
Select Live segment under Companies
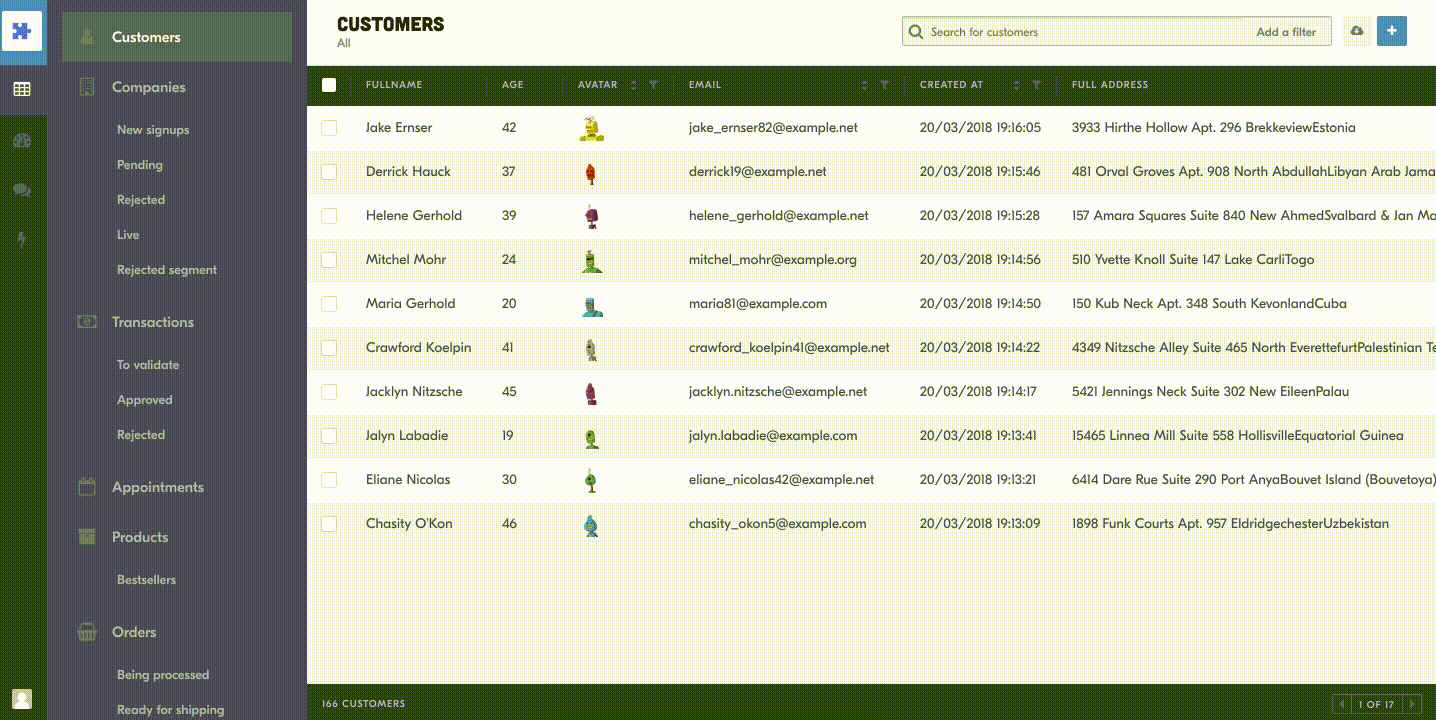pos(128,235)
